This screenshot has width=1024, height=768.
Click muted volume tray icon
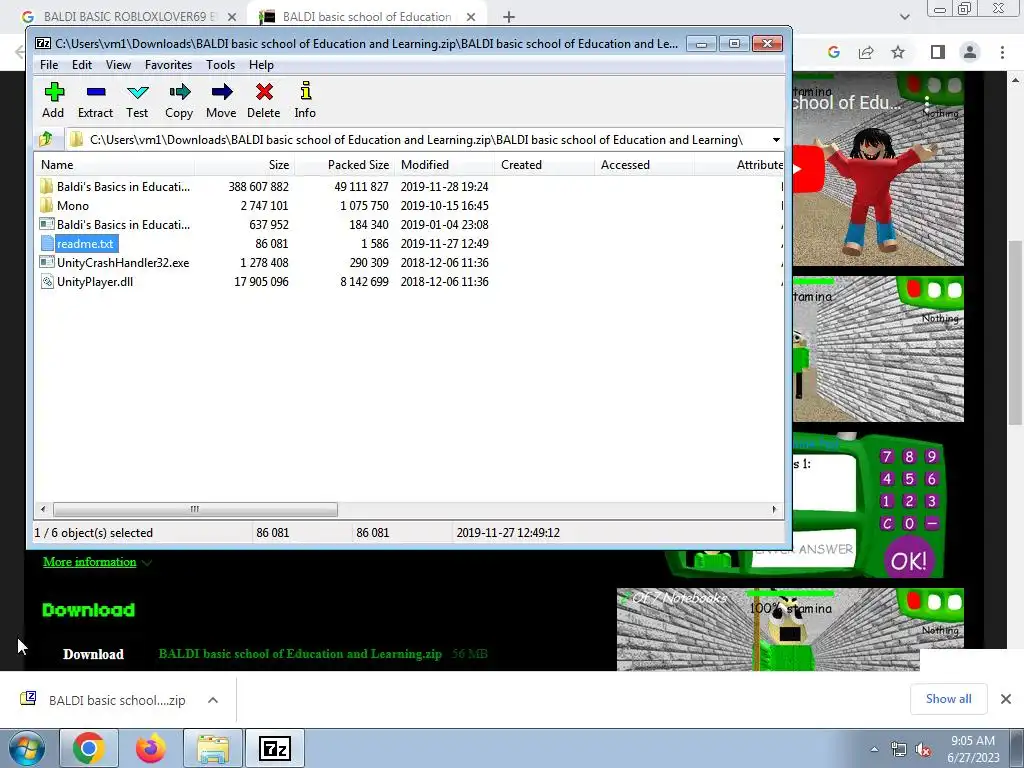point(923,750)
